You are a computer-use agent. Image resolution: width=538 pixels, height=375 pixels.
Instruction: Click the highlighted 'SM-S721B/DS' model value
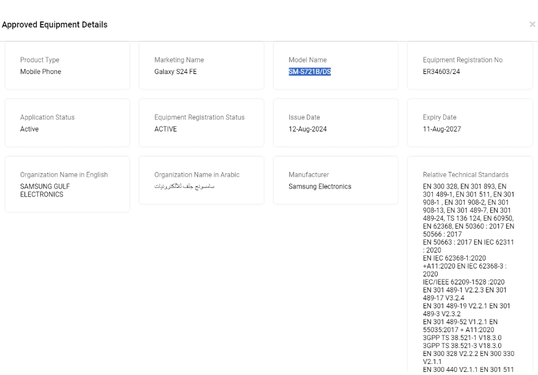tap(309, 71)
